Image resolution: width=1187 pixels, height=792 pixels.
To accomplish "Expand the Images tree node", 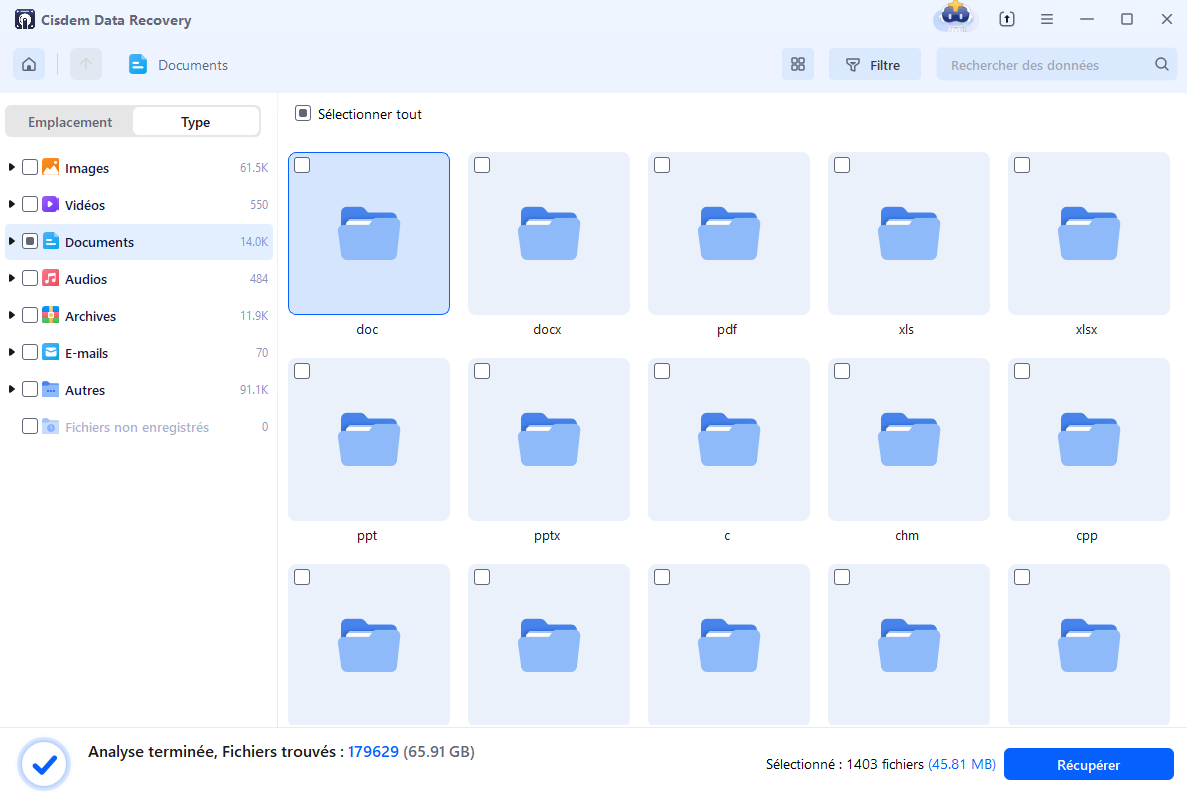I will [x=11, y=167].
